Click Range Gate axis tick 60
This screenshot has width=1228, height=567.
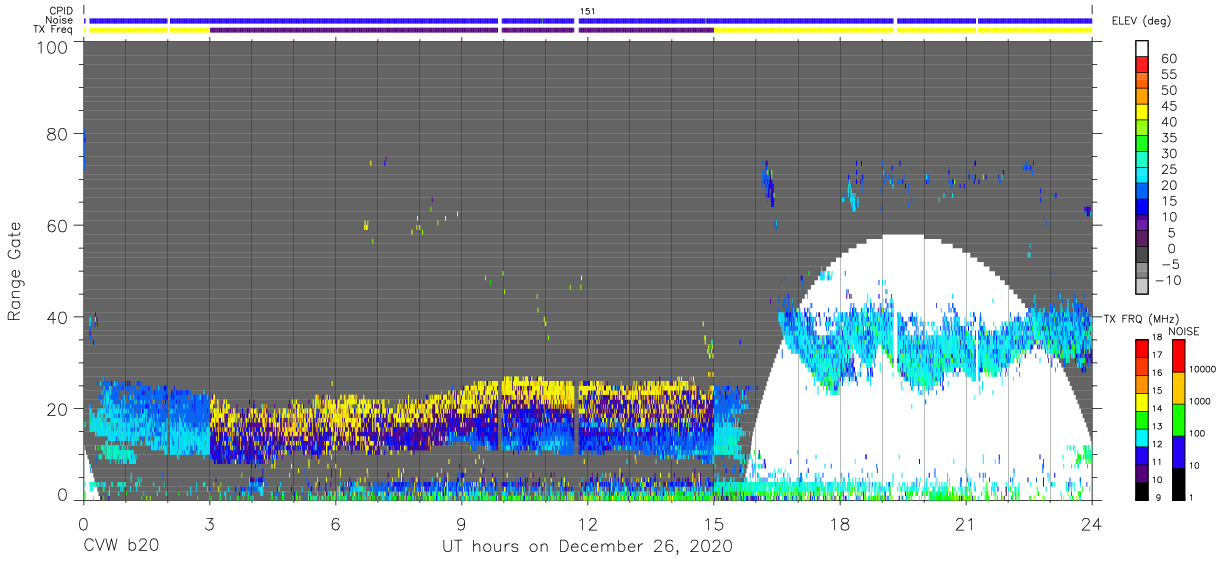tap(57, 225)
